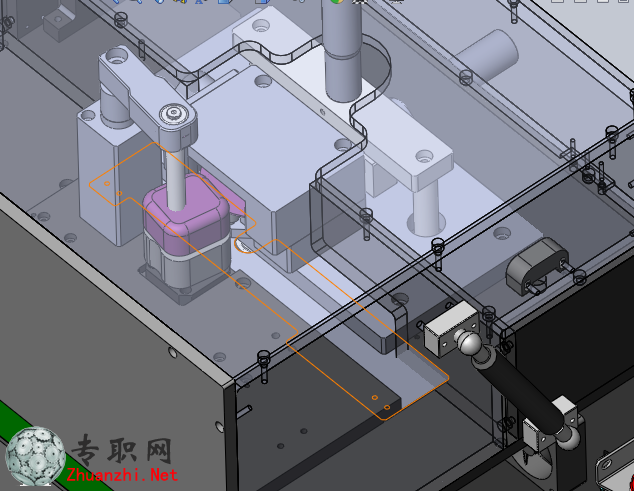Pick the large vertical gray column
Screen dimensions: 634x491
coord(343,51)
